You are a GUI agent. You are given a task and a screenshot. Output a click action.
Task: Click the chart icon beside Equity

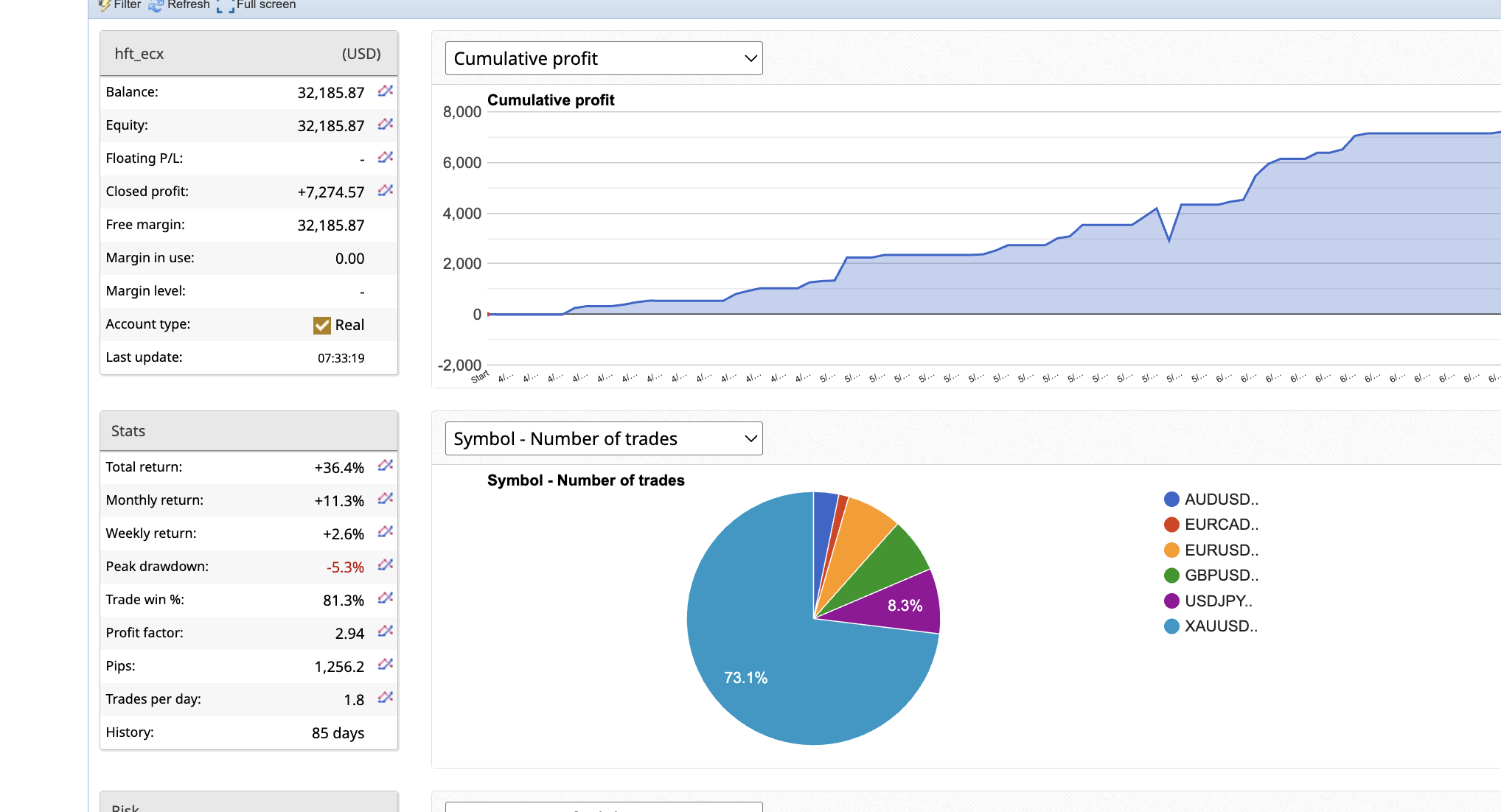coord(385,125)
